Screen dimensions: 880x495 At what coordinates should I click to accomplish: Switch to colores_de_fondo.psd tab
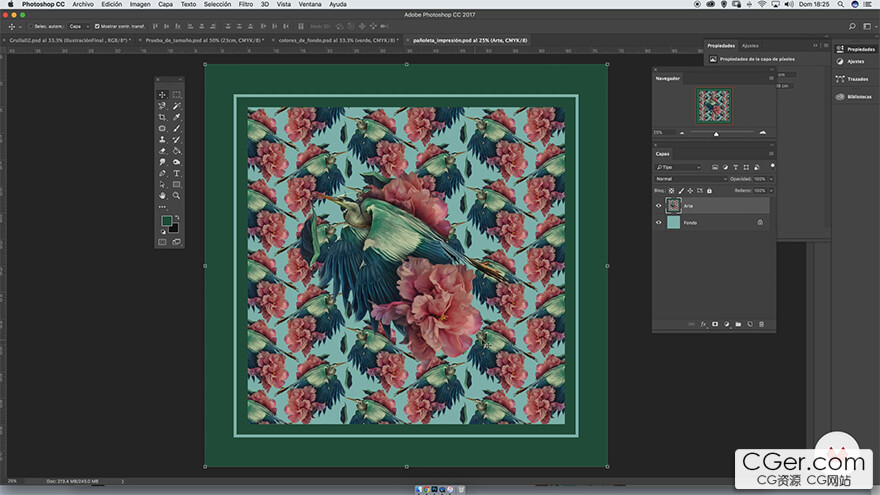338,40
